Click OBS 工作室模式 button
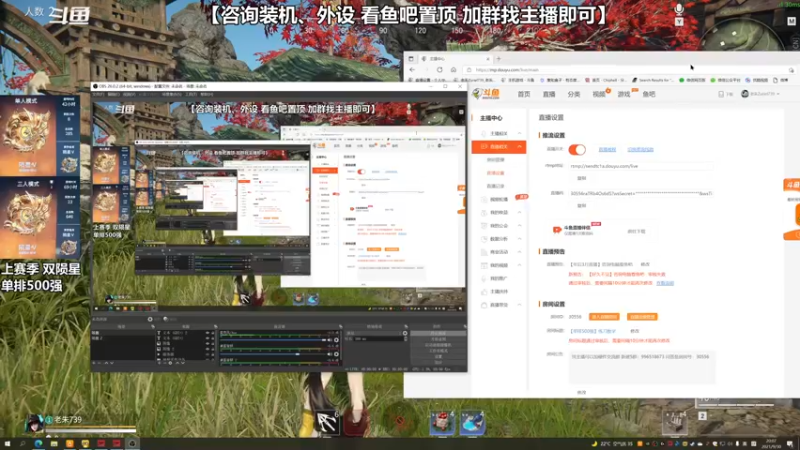This screenshot has width=800, height=450. pyautogui.click(x=438, y=351)
